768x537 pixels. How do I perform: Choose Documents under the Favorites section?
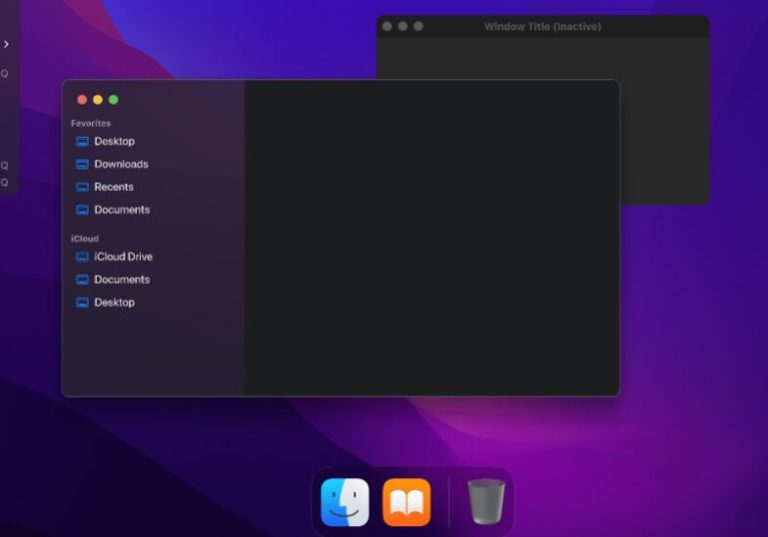[x=113, y=210]
